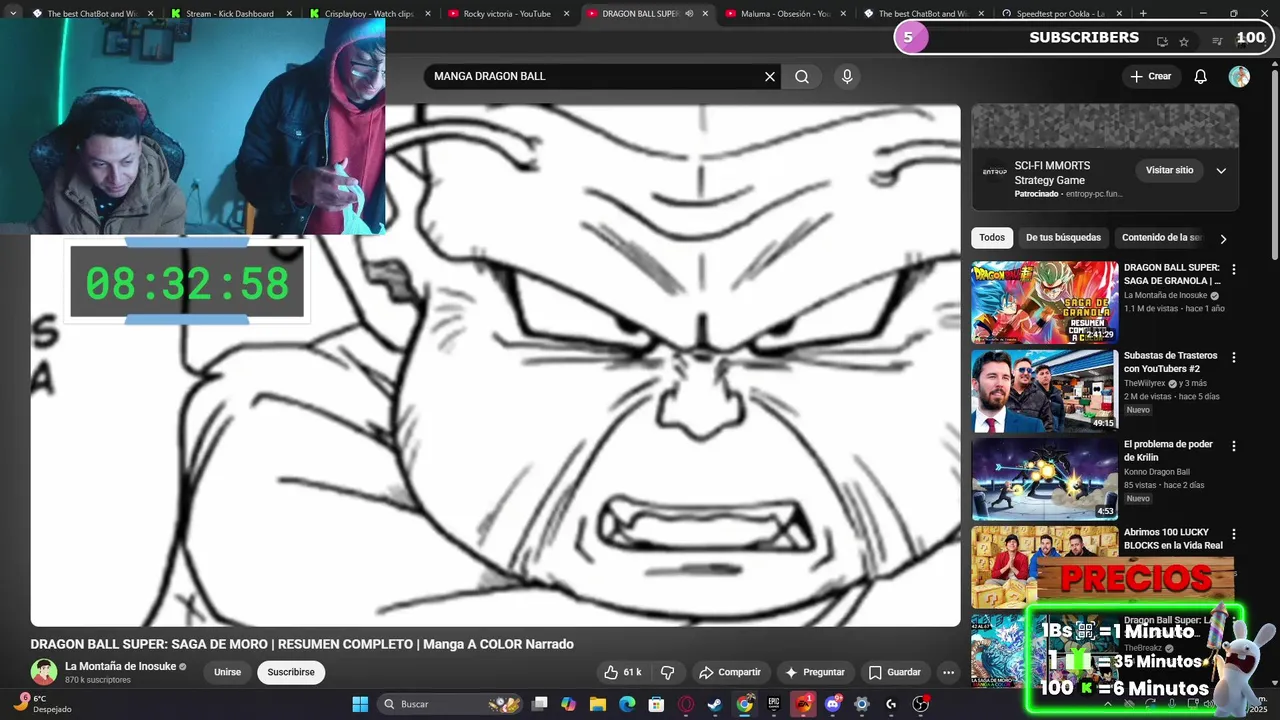Screen dimensions: 1280x720
Task: Expand the sponsored ad chevron
Action: click(x=1221, y=171)
